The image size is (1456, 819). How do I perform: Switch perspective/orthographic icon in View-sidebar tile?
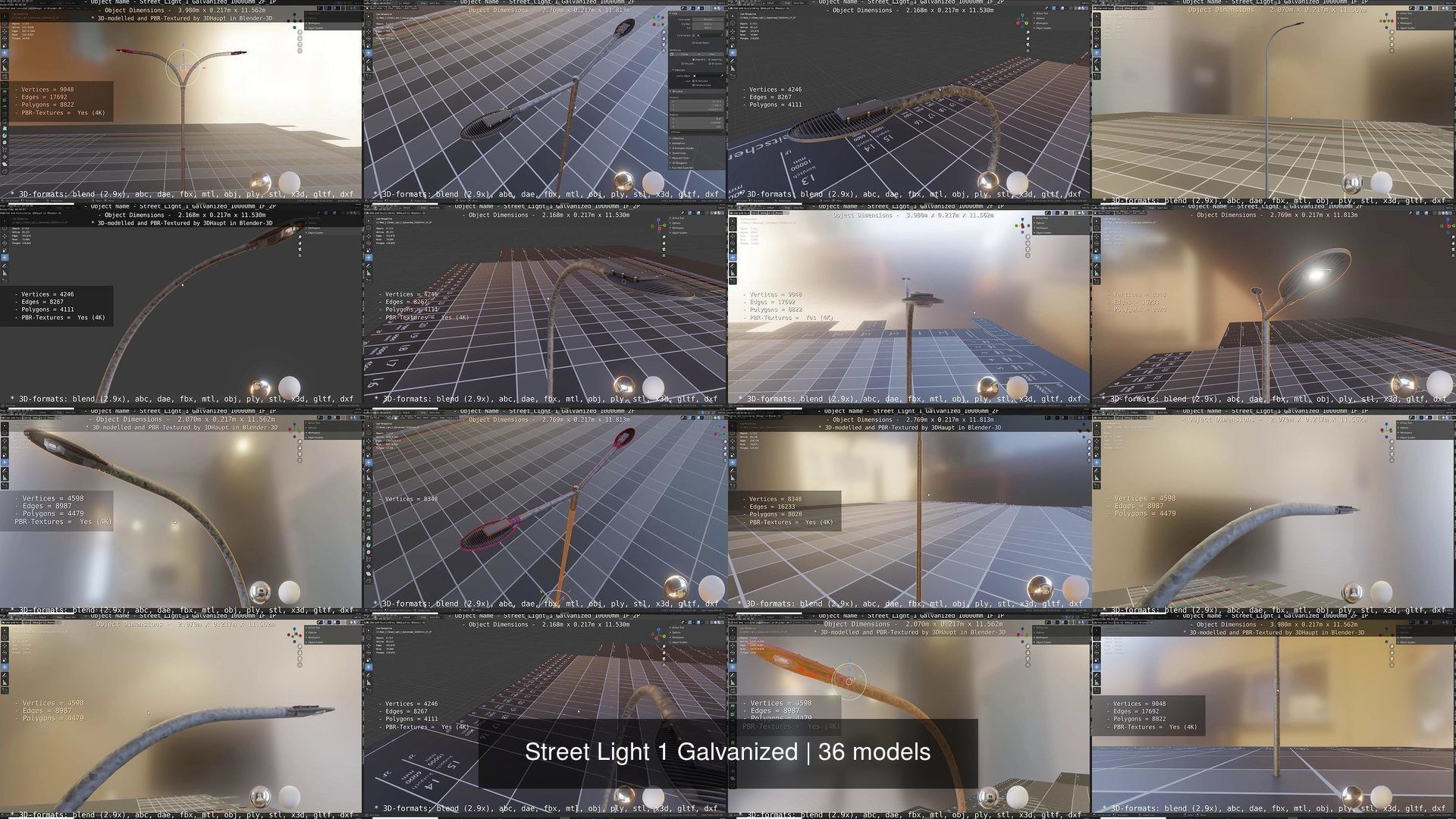[664, 51]
